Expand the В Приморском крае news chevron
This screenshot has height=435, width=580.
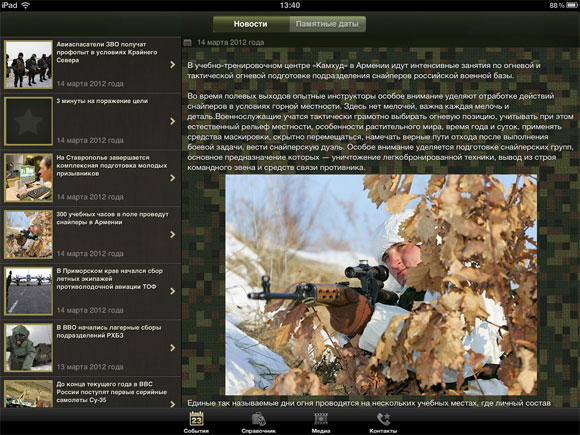pyautogui.click(x=172, y=291)
